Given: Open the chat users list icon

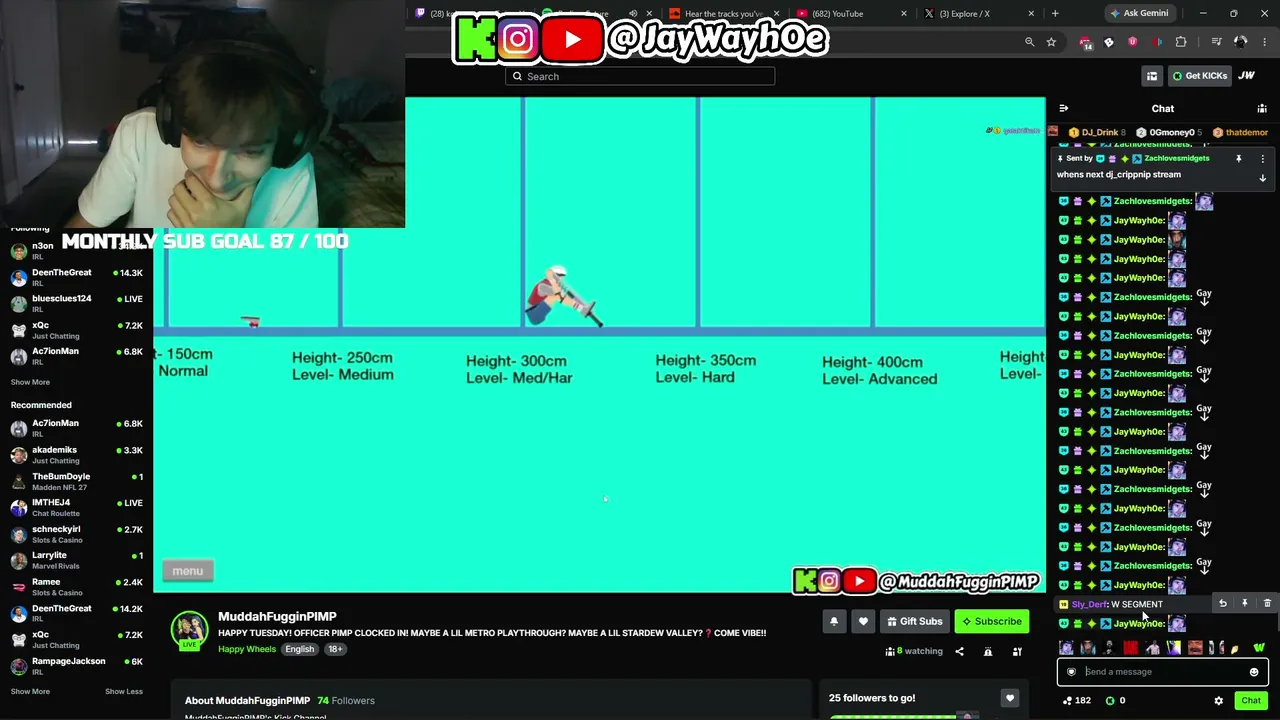Looking at the screenshot, I should (1262, 108).
